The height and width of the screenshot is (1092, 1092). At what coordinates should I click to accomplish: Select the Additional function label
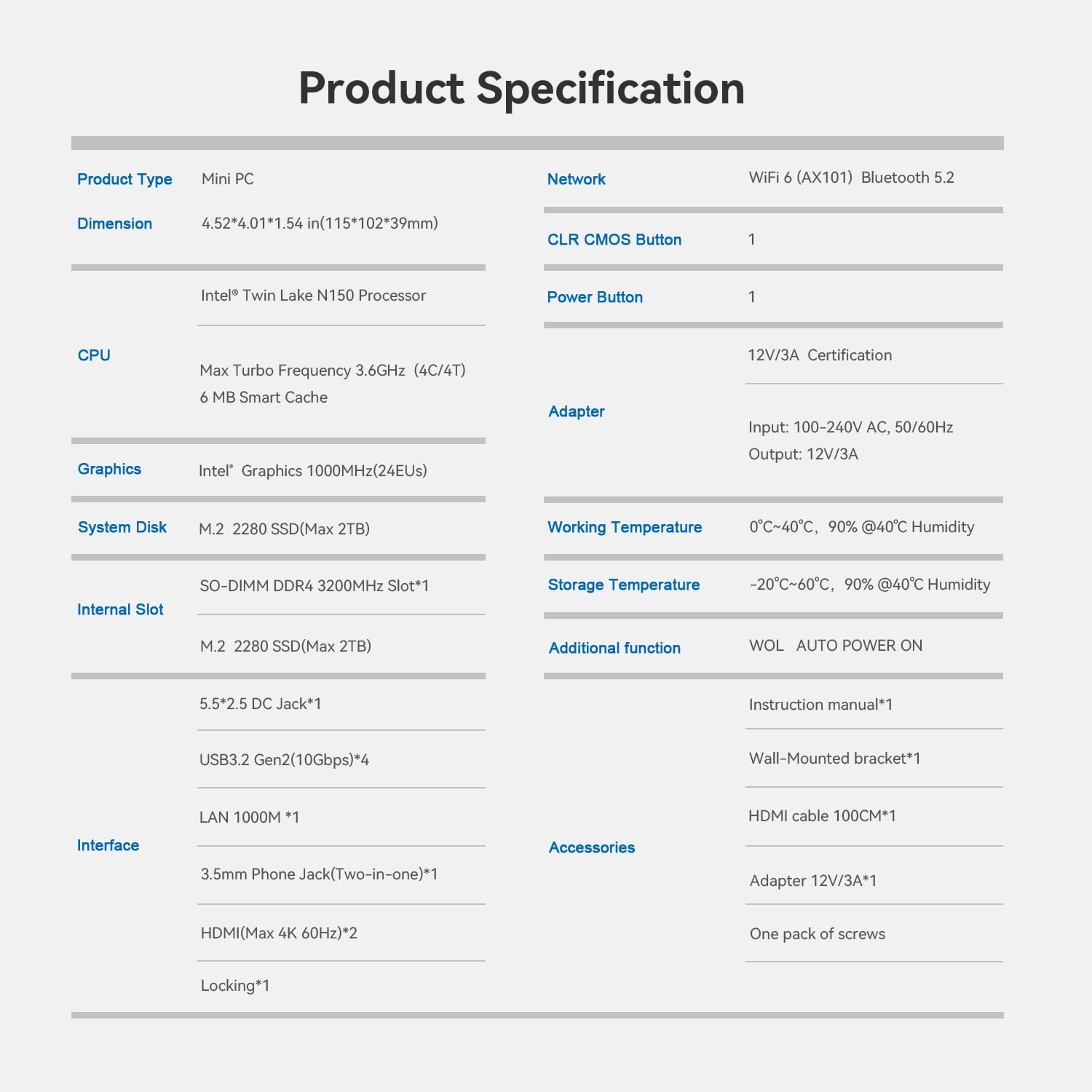point(614,648)
